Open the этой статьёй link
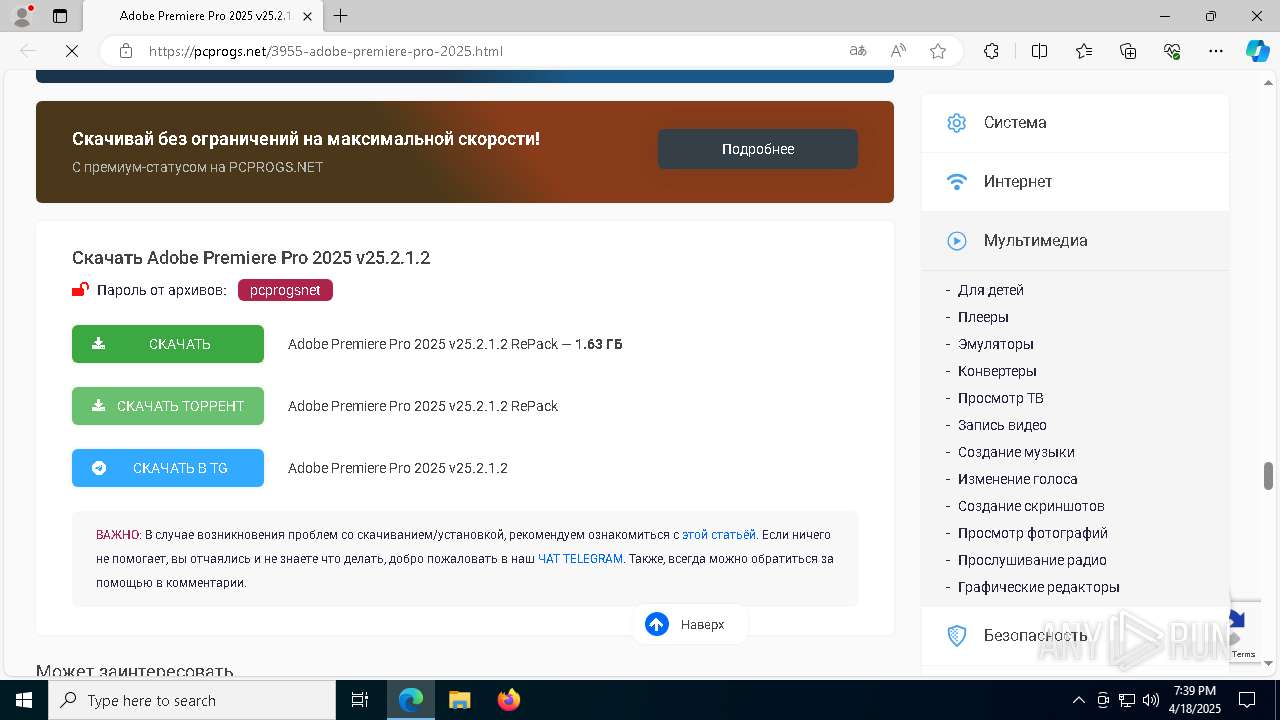The height and width of the screenshot is (720, 1280). [719, 535]
